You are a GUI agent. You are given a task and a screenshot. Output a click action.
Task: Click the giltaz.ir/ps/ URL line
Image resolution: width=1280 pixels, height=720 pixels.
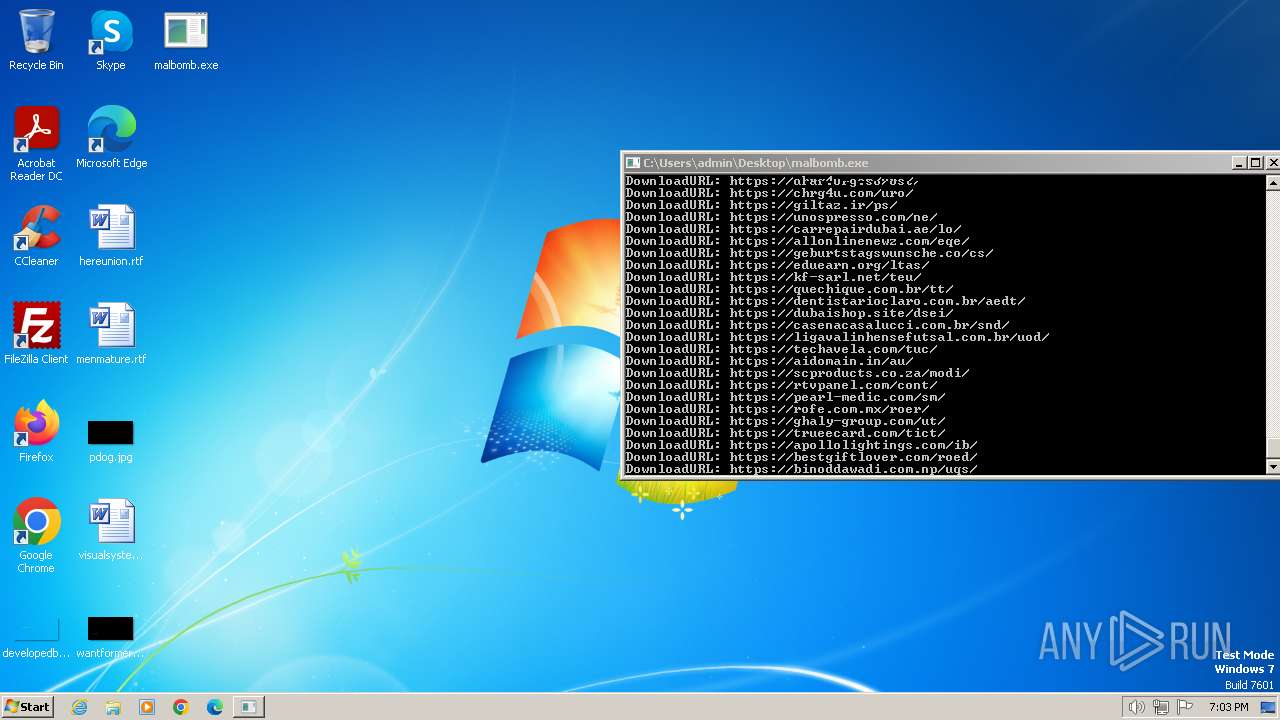tap(761, 205)
